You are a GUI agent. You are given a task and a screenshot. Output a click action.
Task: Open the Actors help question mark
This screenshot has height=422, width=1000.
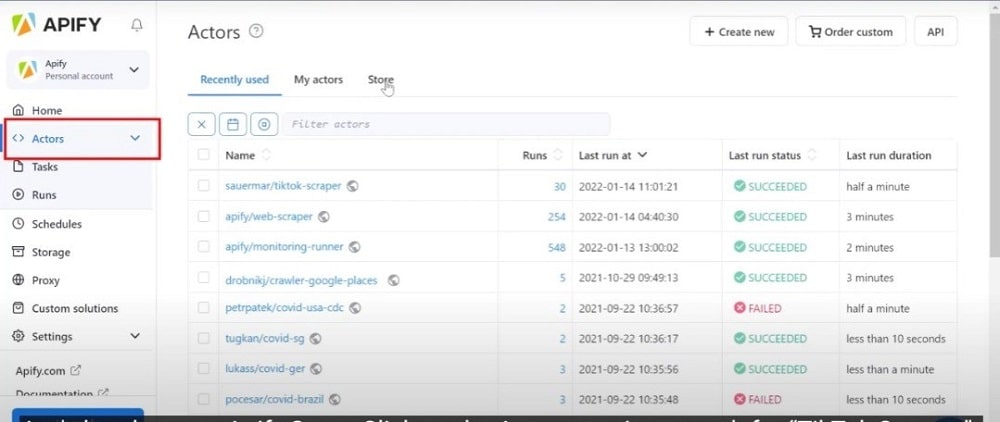pos(256,31)
